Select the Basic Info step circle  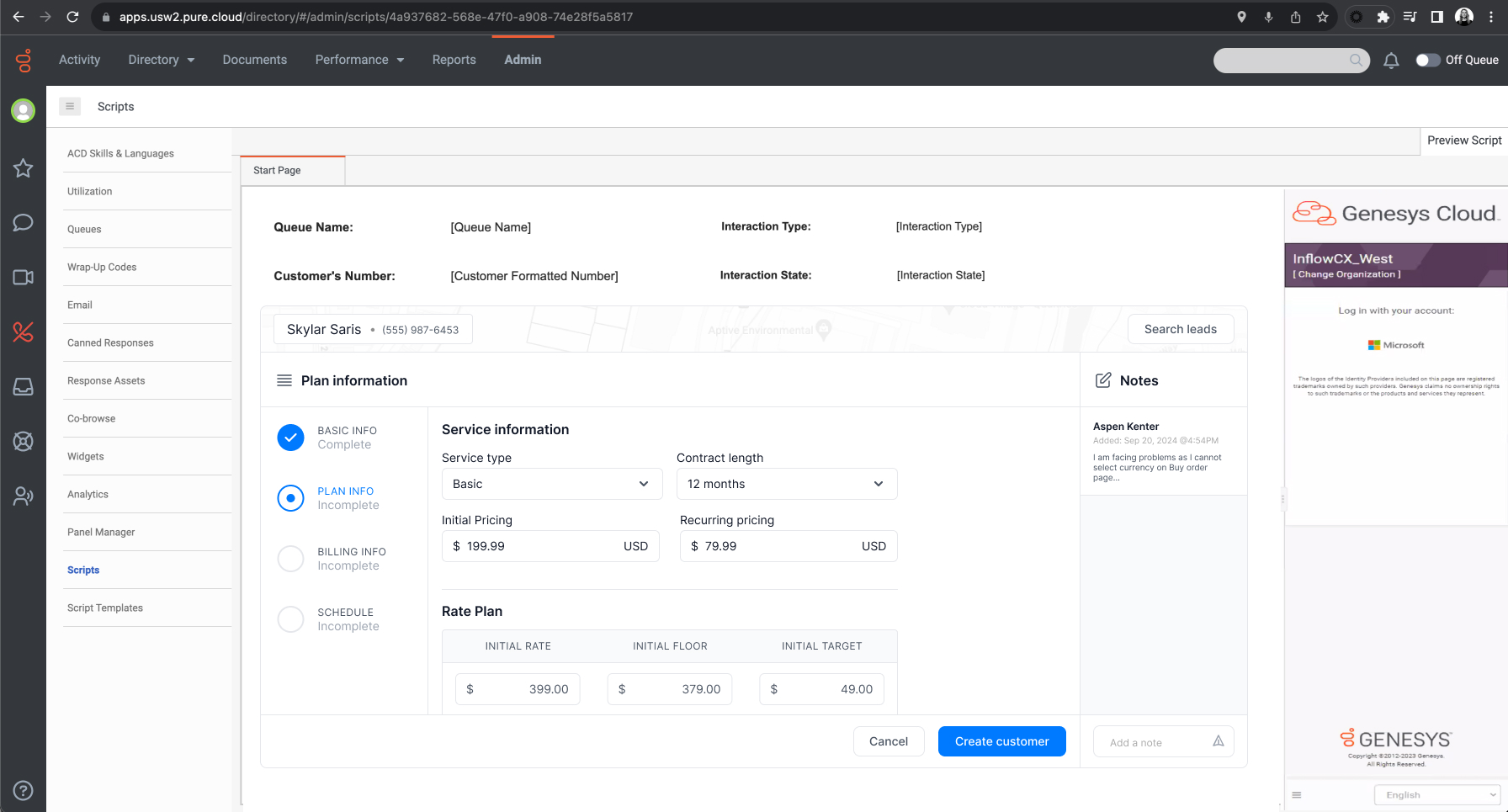[x=290, y=438]
